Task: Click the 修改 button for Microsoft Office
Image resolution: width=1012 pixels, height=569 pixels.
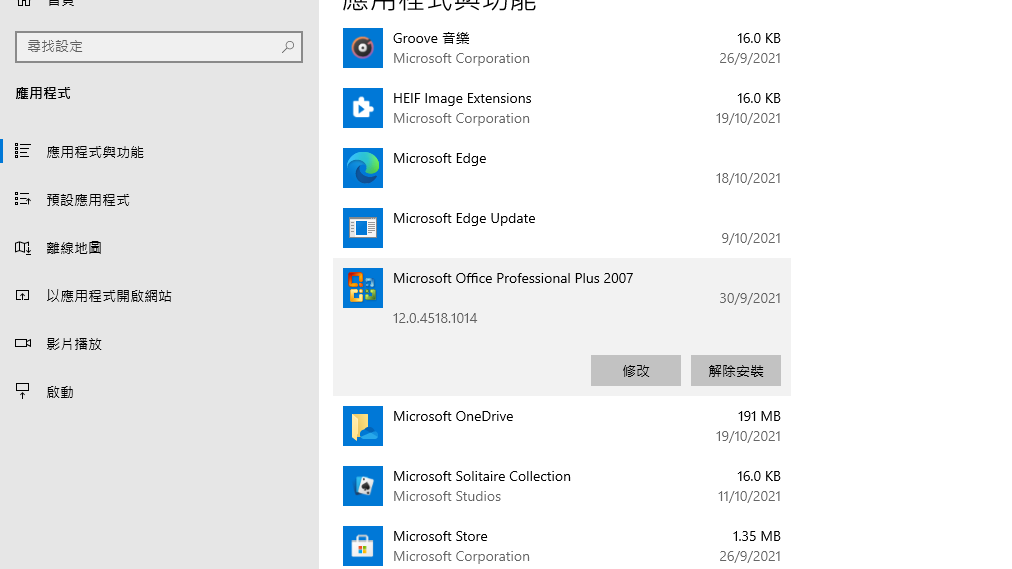Action: [636, 370]
